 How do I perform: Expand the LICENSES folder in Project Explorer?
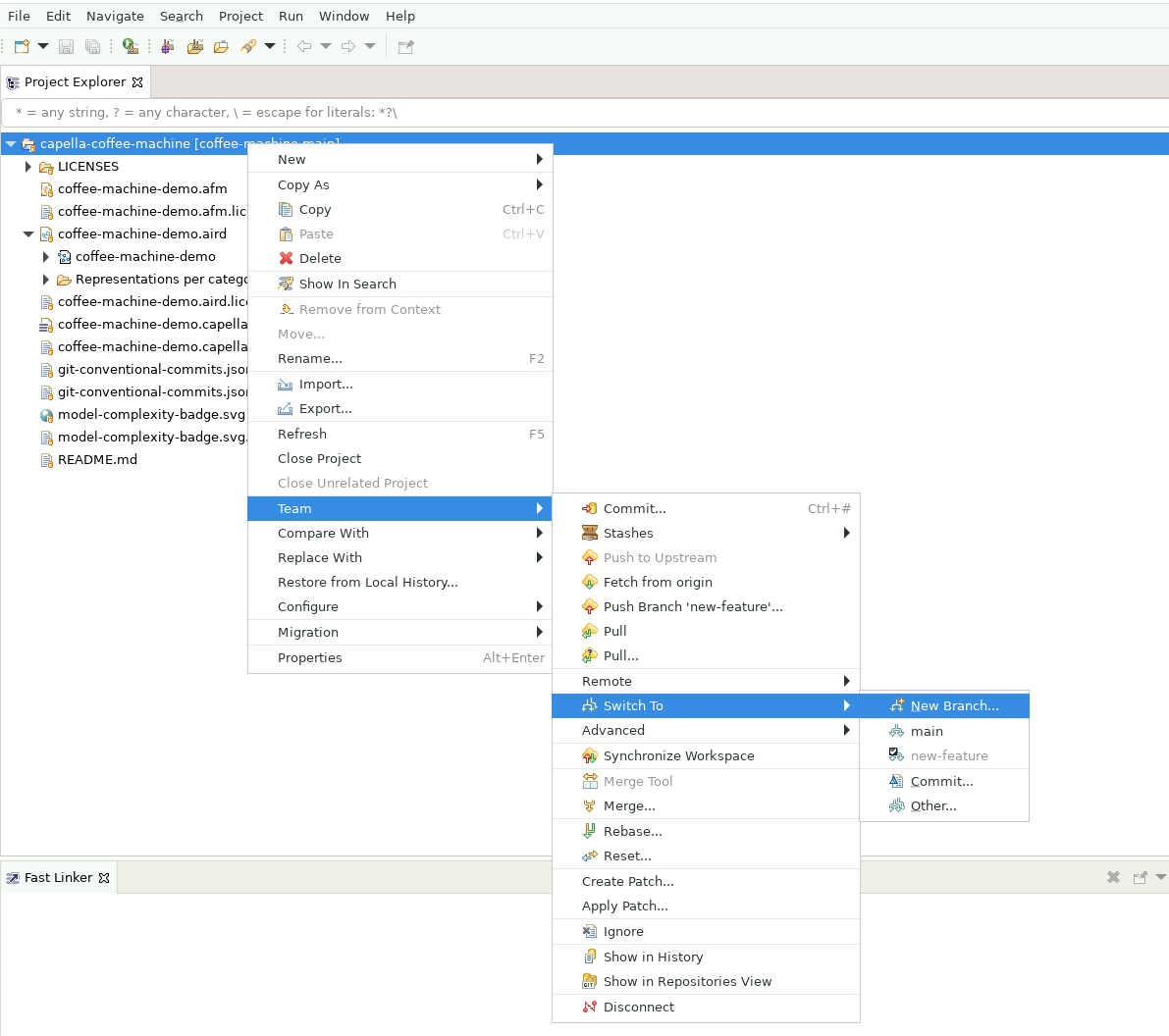click(27, 167)
